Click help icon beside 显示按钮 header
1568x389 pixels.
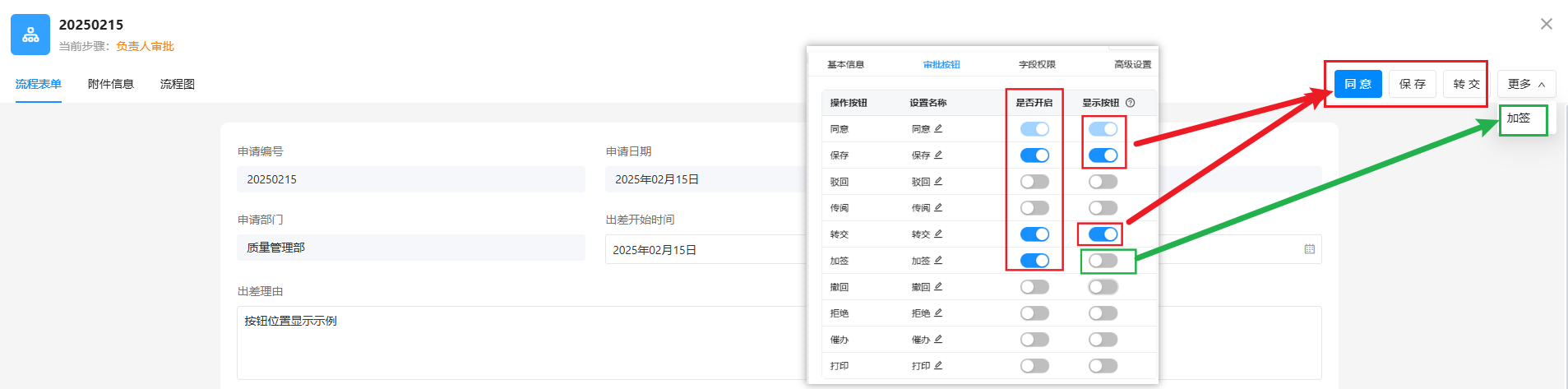point(1130,103)
